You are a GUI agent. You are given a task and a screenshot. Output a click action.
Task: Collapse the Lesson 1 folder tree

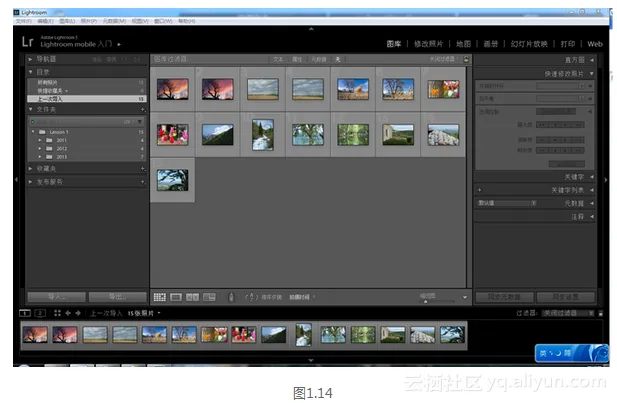[33, 132]
